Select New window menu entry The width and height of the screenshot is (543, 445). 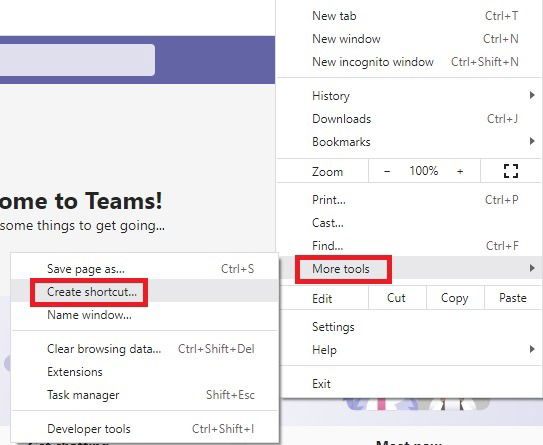(x=409, y=39)
